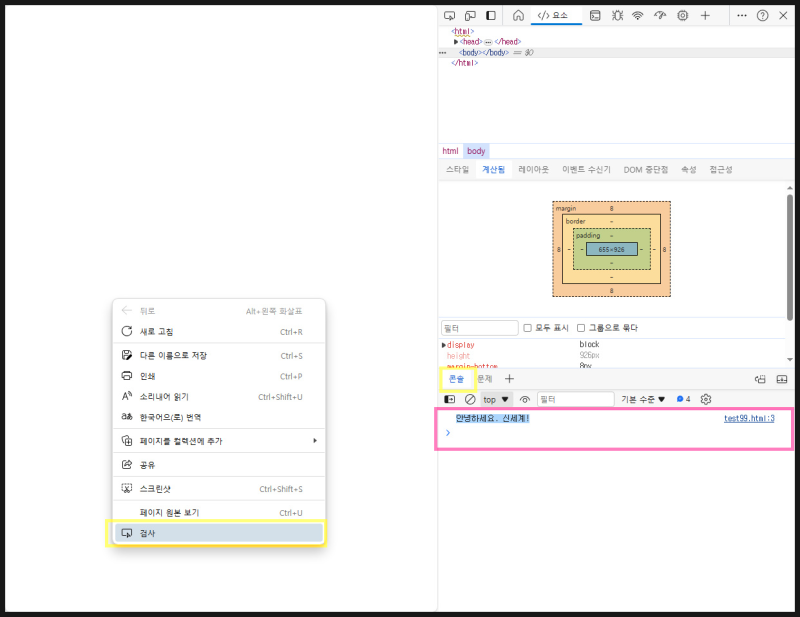Click the drawer undock quick view icon

(760, 379)
